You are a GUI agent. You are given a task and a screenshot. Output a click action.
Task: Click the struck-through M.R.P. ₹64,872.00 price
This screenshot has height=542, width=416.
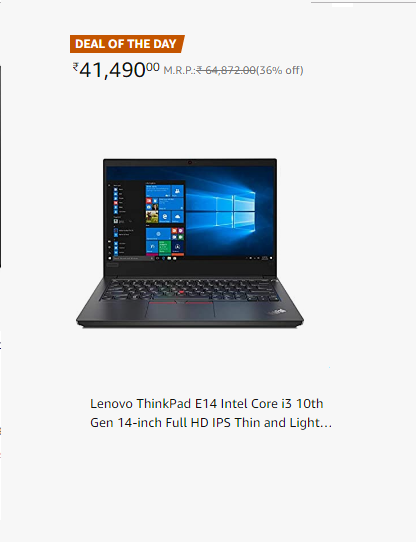pos(226,70)
